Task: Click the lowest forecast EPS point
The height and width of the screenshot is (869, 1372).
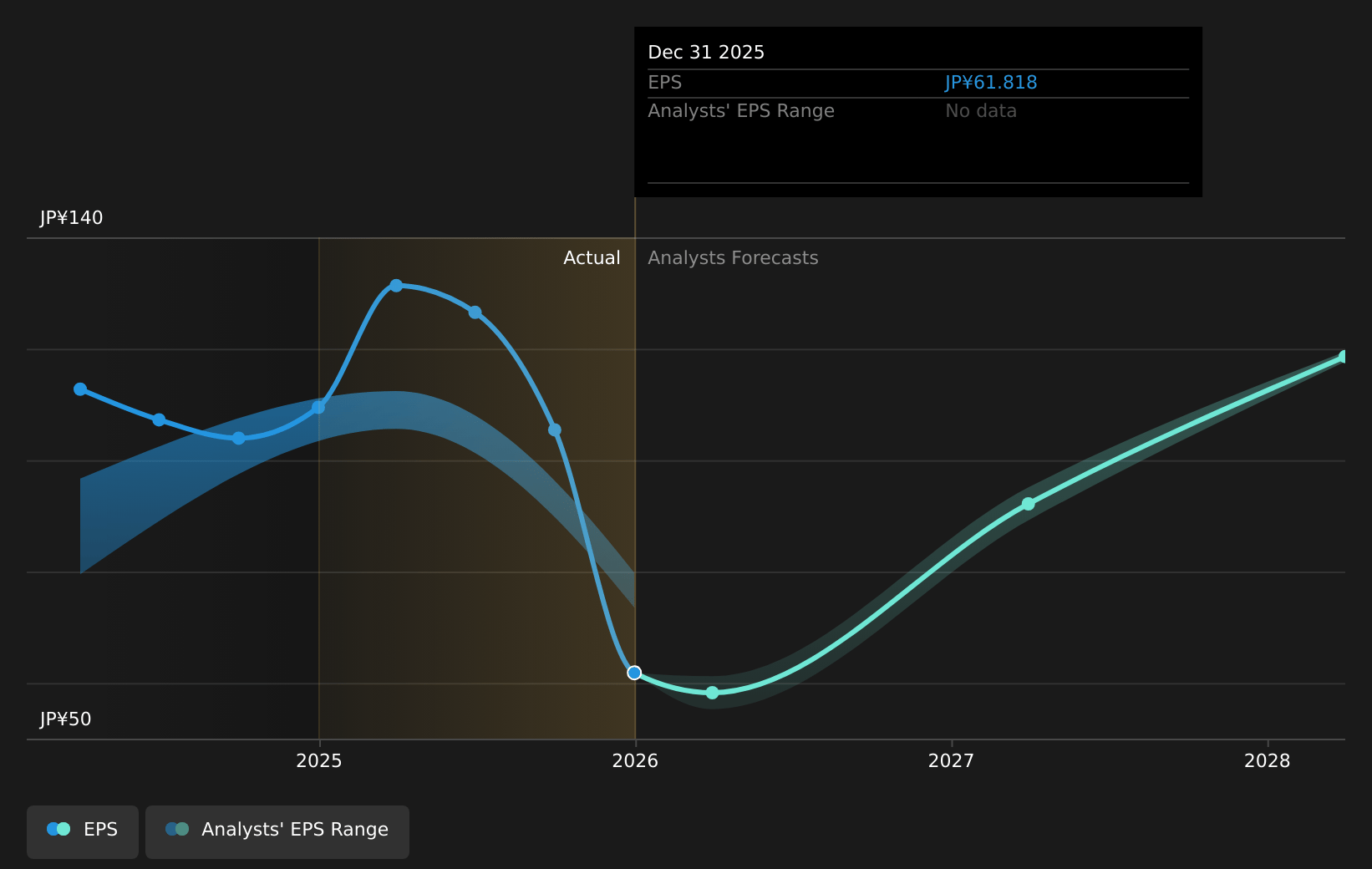Action: tap(712, 693)
